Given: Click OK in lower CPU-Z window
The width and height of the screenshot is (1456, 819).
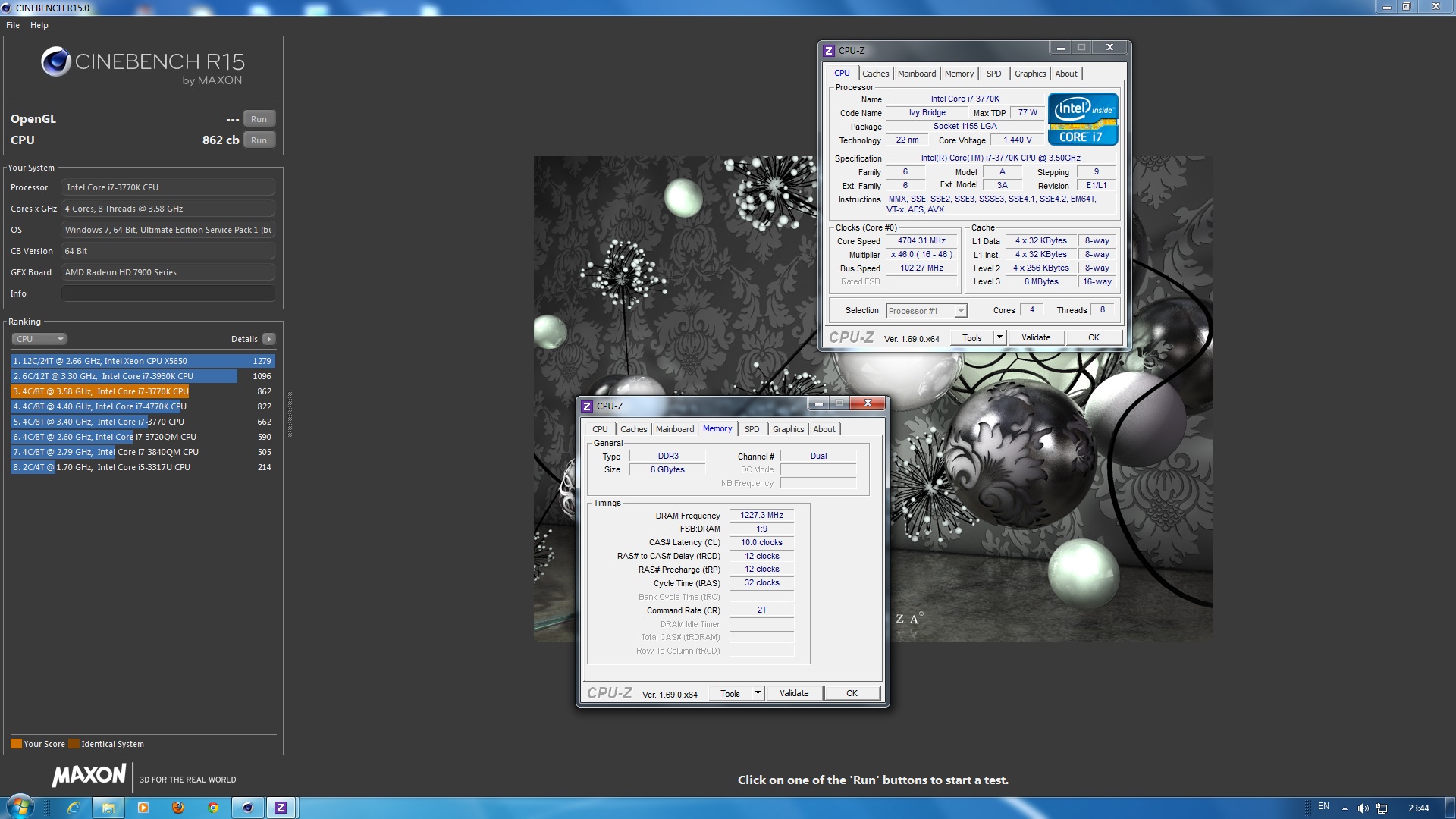Looking at the screenshot, I should point(852,694).
